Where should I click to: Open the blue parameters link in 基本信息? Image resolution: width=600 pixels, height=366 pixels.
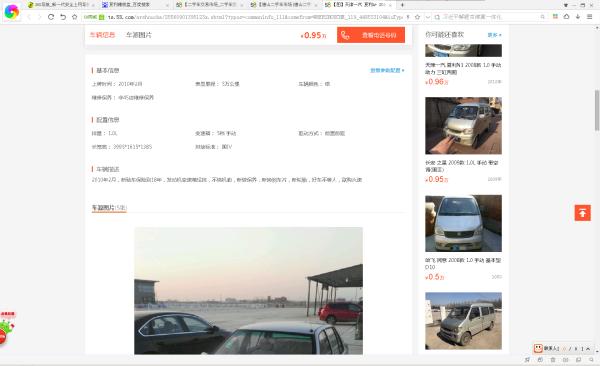point(387,70)
